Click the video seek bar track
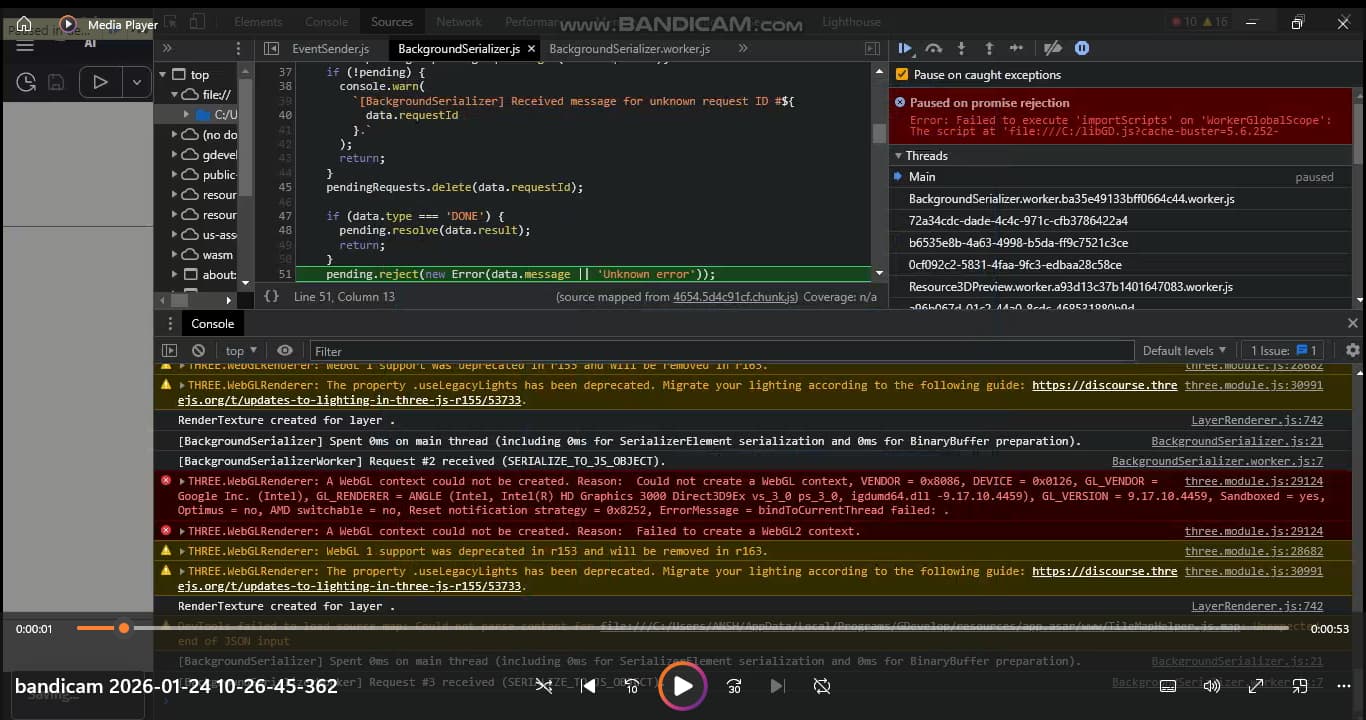This screenshot has width=1366, height=720. 700,628
